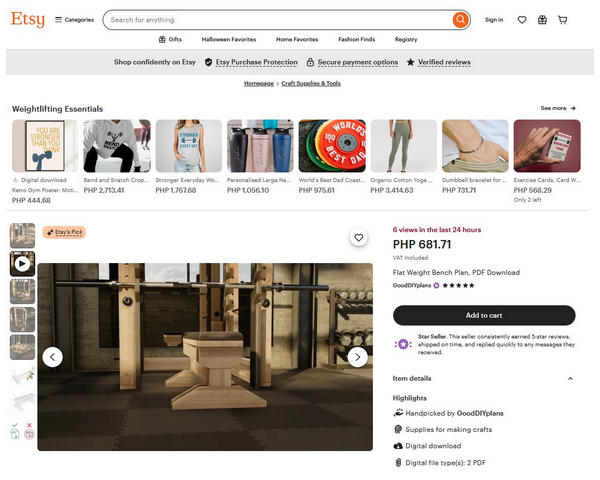The height and width of the screenshot is (480, 600).
Task: Select third gallery thumbnail
Action: point(22,292)
